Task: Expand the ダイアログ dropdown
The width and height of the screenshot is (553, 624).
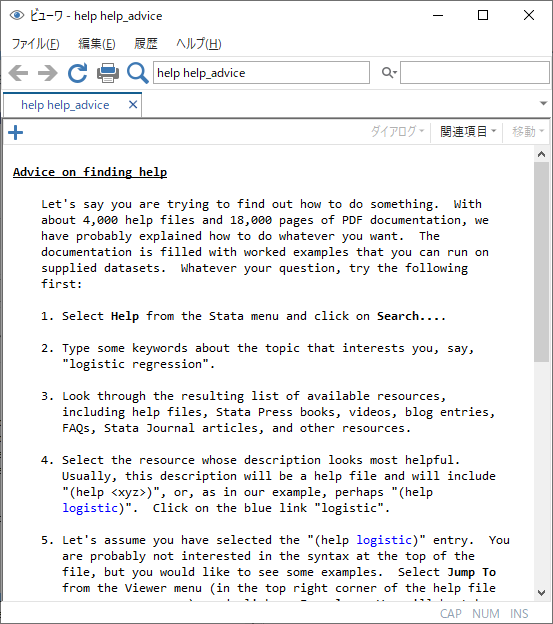Action: [x=397, y=131]
